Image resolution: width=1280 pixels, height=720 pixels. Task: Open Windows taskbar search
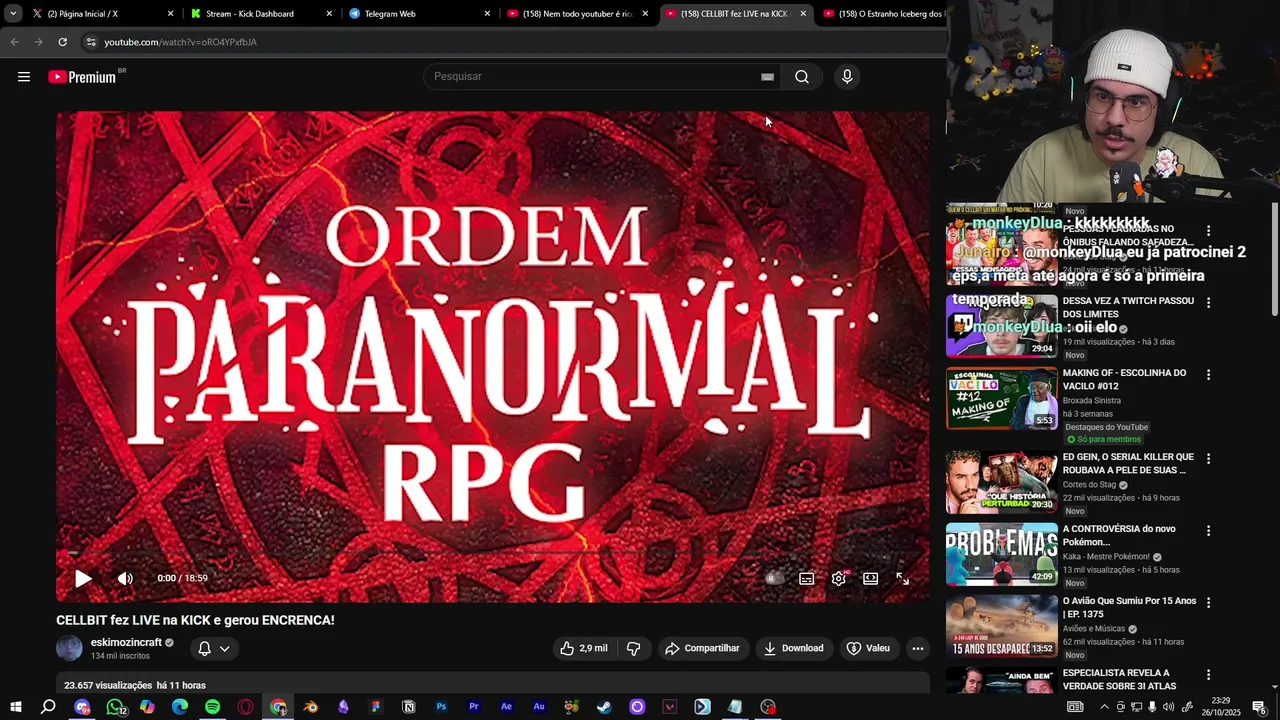pyautogui.click(x=48, y=707)
